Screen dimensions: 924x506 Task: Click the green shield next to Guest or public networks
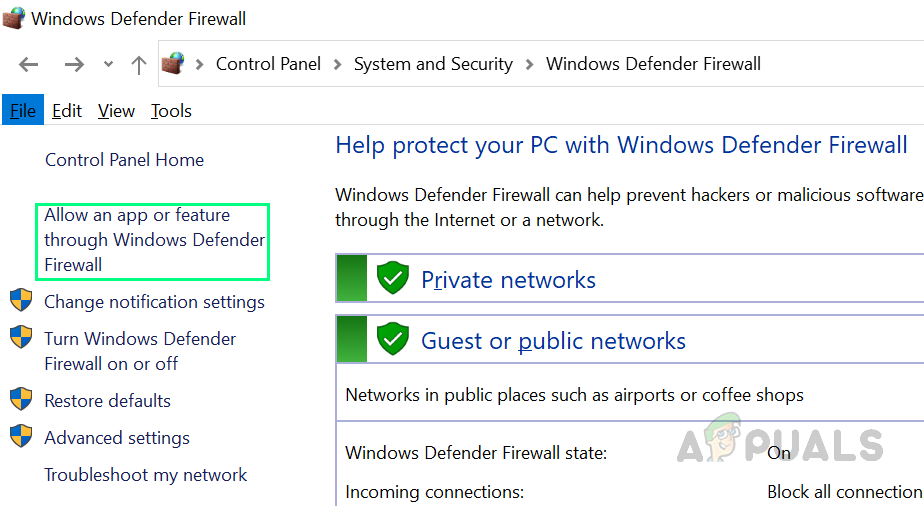[x=393, y=340]
